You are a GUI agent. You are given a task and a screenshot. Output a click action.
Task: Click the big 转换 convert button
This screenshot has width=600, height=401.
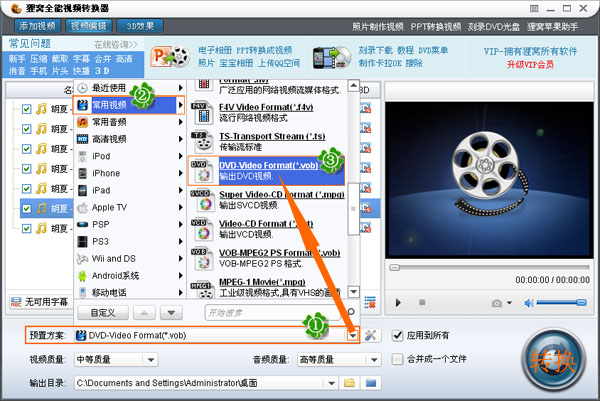tap(553, 360)
